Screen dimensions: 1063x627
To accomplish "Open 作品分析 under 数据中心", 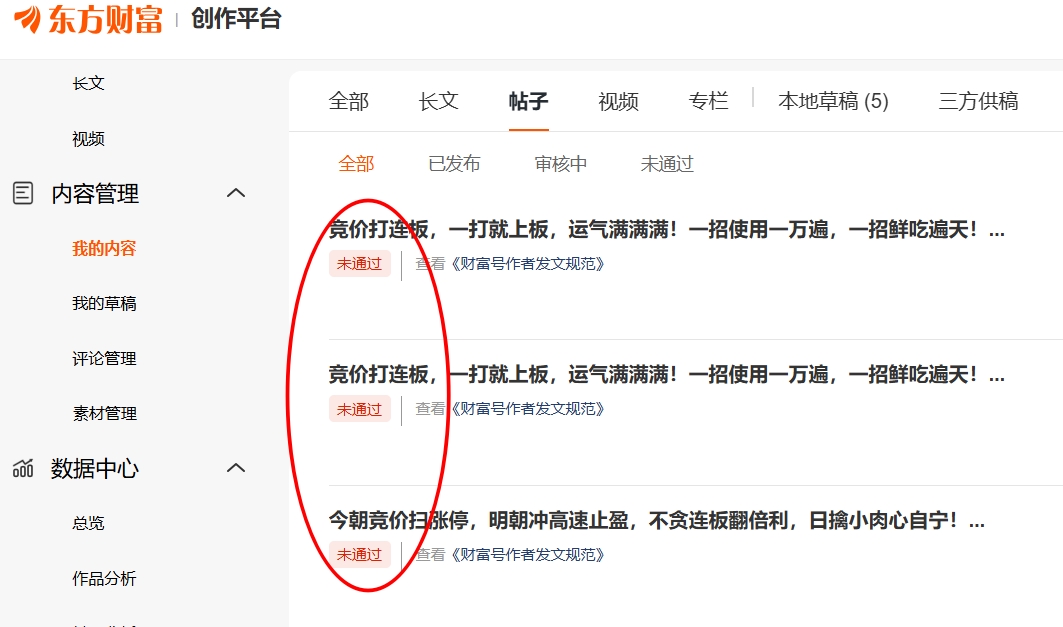I will pos(104,578).
